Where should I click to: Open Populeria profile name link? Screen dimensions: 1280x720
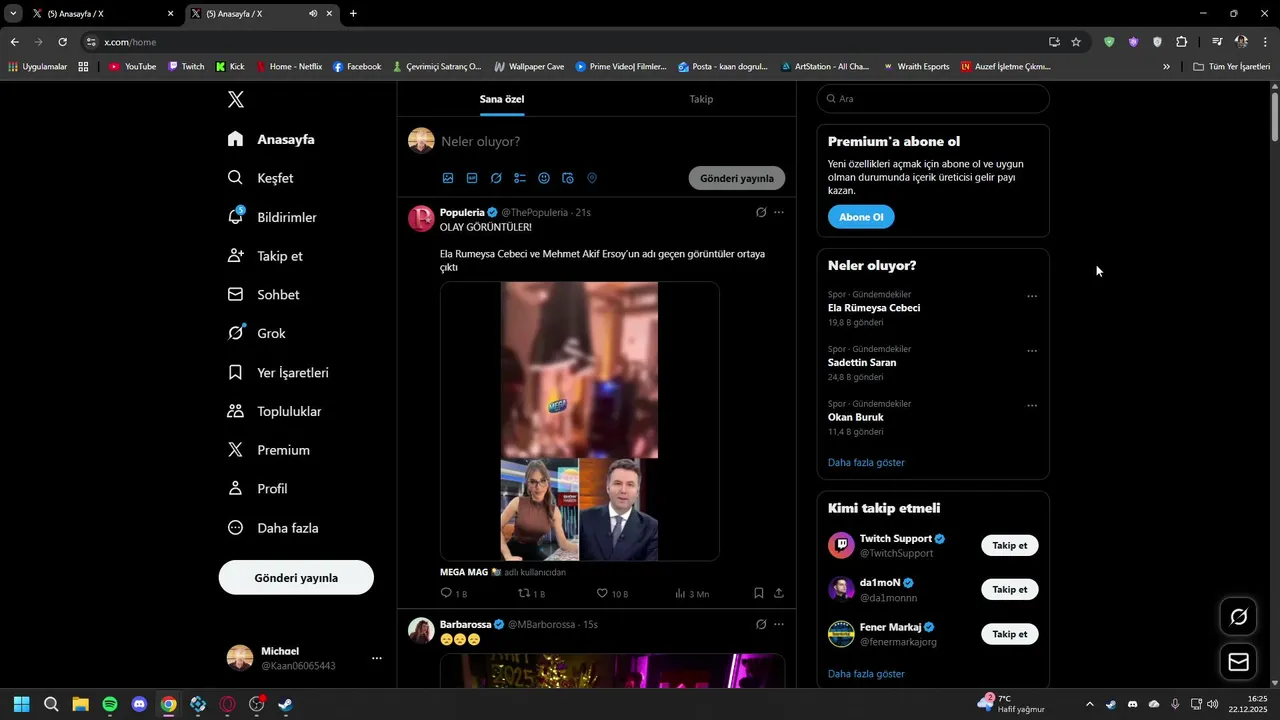[x=462, y=212]
